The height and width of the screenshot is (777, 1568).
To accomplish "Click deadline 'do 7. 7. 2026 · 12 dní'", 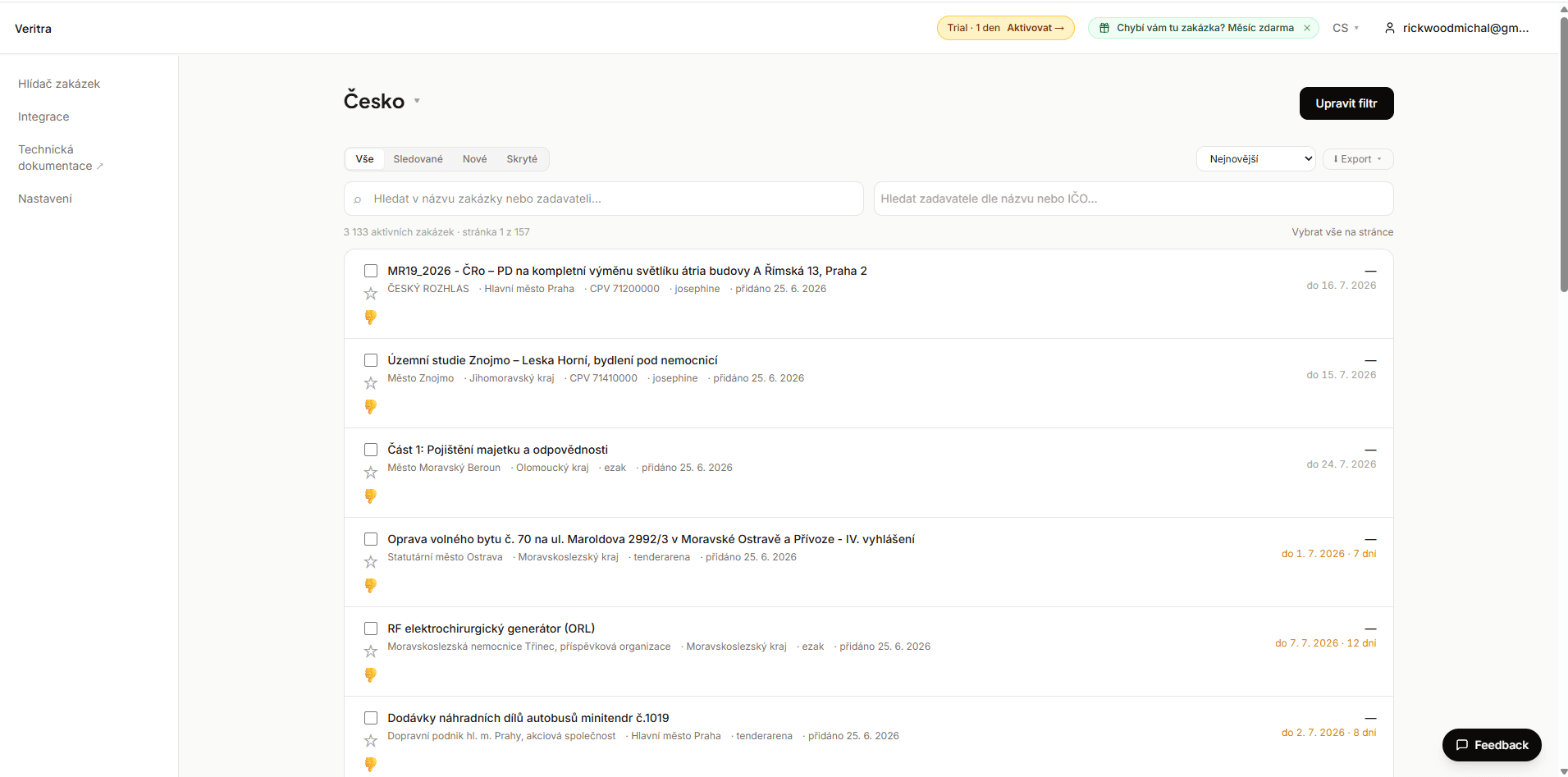I will pyautogui.click(x=1325, y=643).
